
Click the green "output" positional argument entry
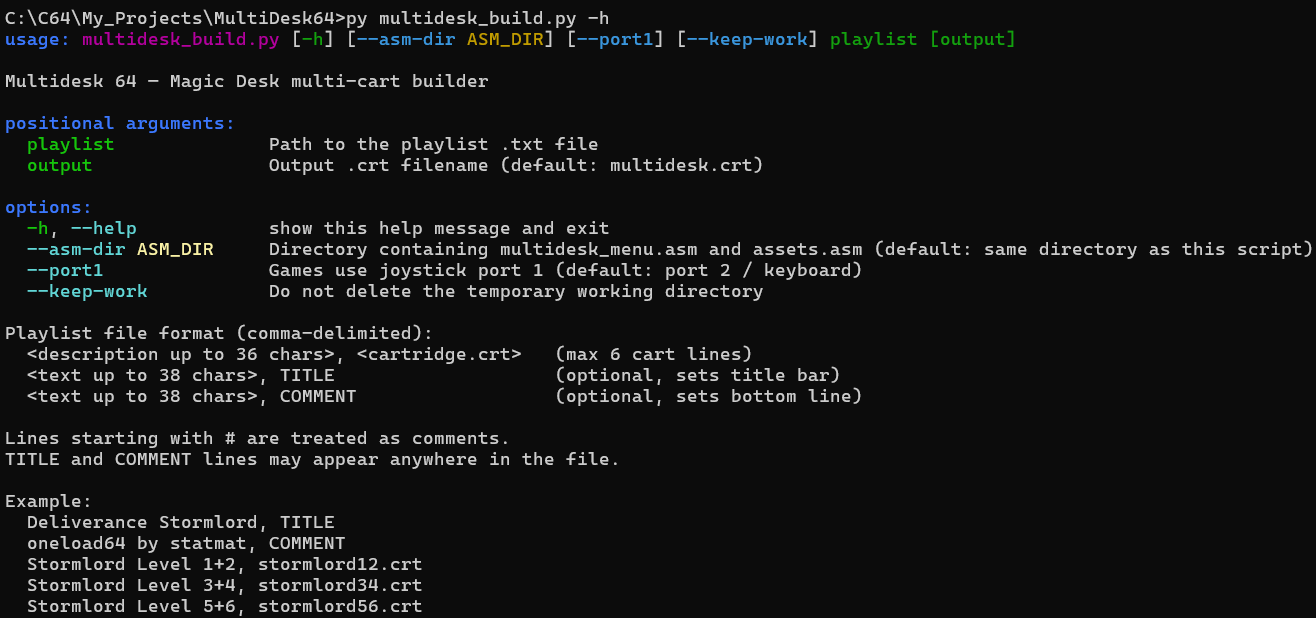pos(59,165)
